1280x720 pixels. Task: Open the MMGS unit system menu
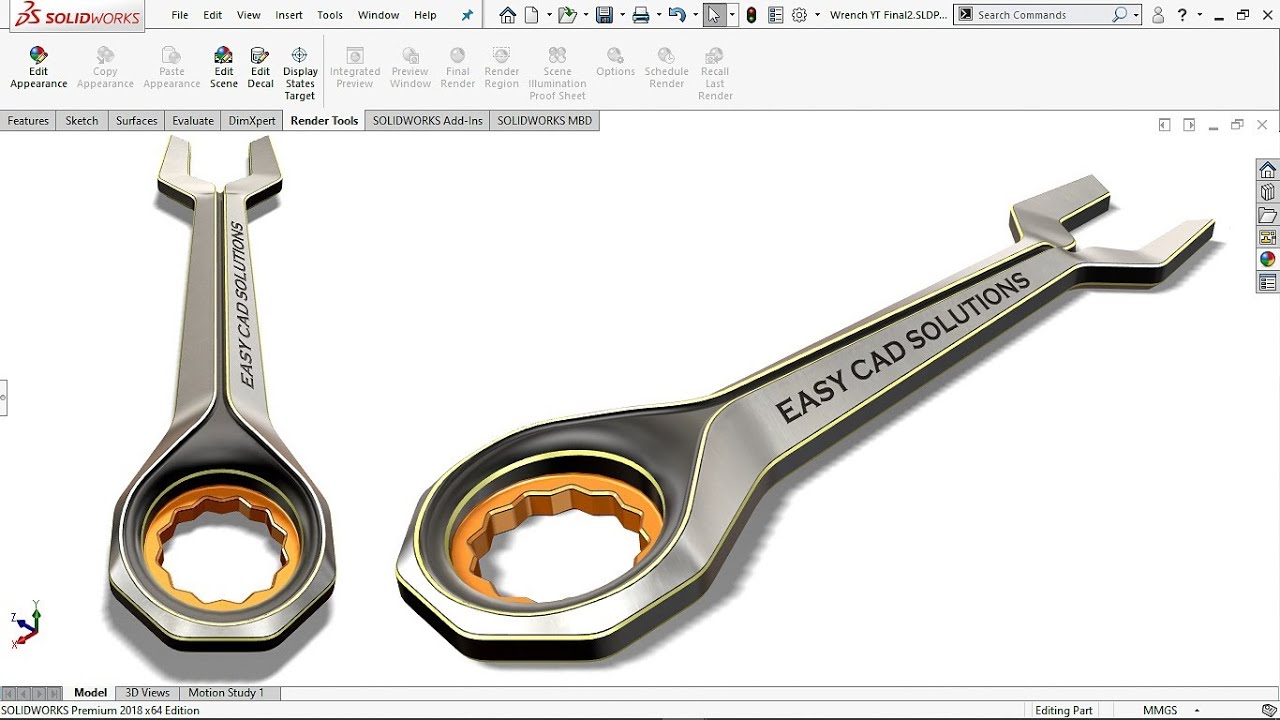click(1170, 710)
